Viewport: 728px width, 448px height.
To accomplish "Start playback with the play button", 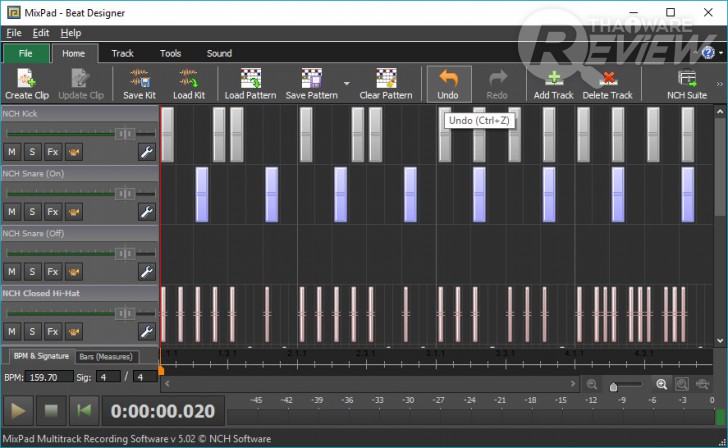I will click(18, 411).
